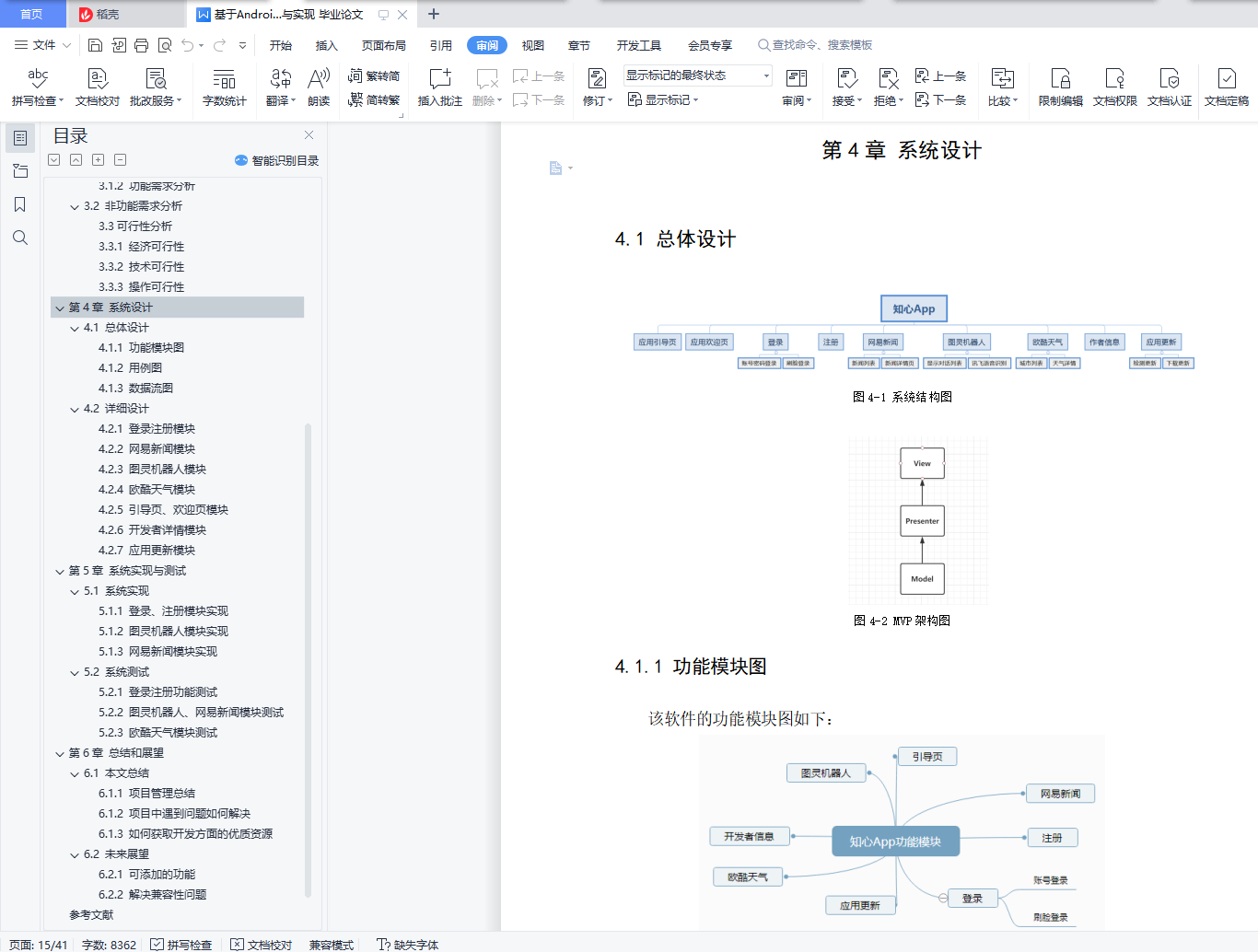This screenshot has width=1258, height=952.
Task: Open chapter navigation icon in left sidebar
Action: tap(20, 171)
